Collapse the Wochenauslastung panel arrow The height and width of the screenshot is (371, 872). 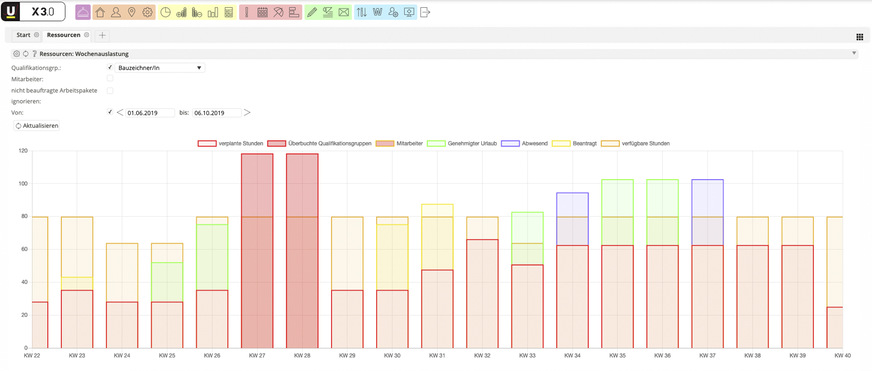click(854, 54)
